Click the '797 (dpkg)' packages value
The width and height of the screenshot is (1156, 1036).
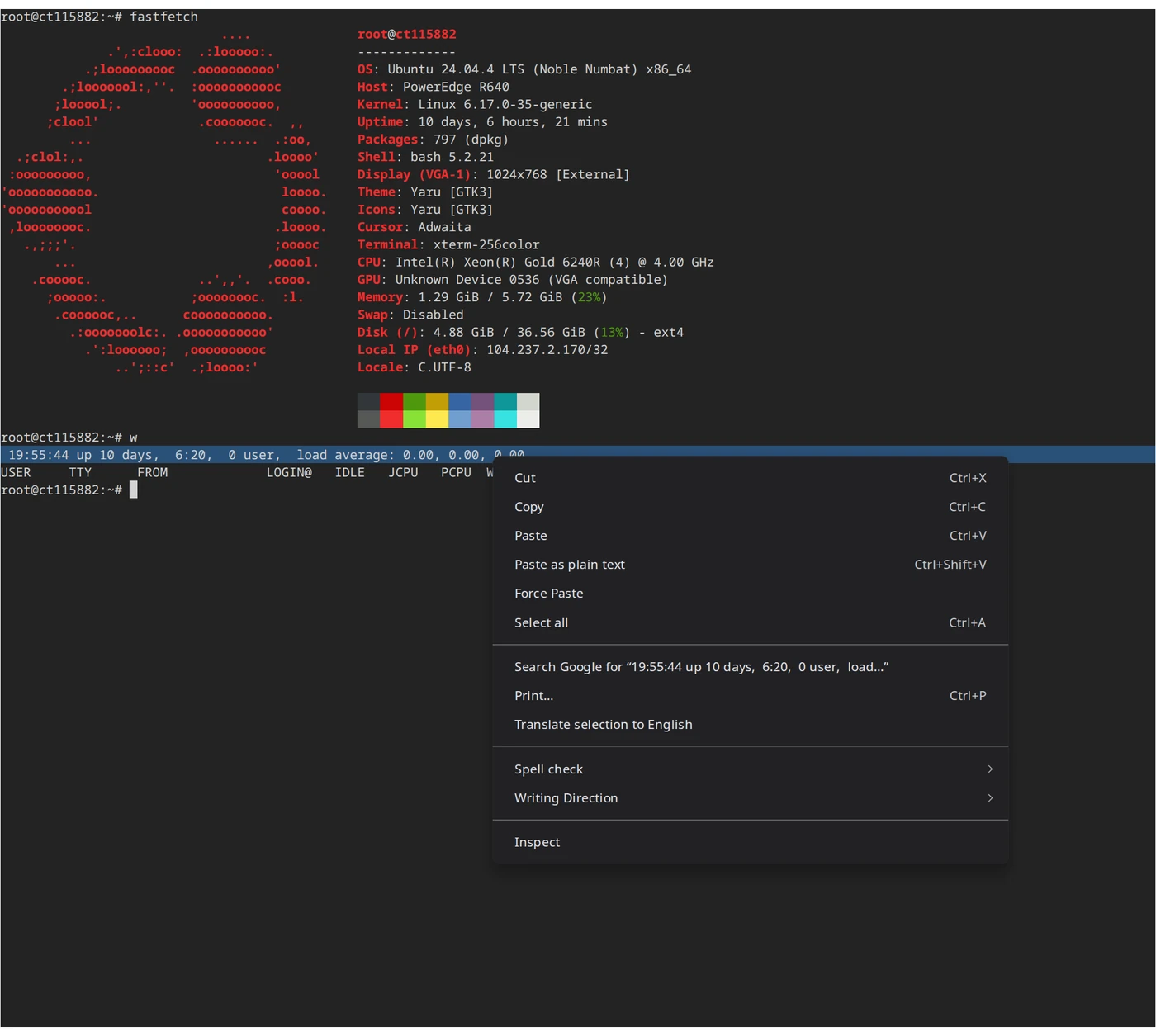tap(471, 140)
